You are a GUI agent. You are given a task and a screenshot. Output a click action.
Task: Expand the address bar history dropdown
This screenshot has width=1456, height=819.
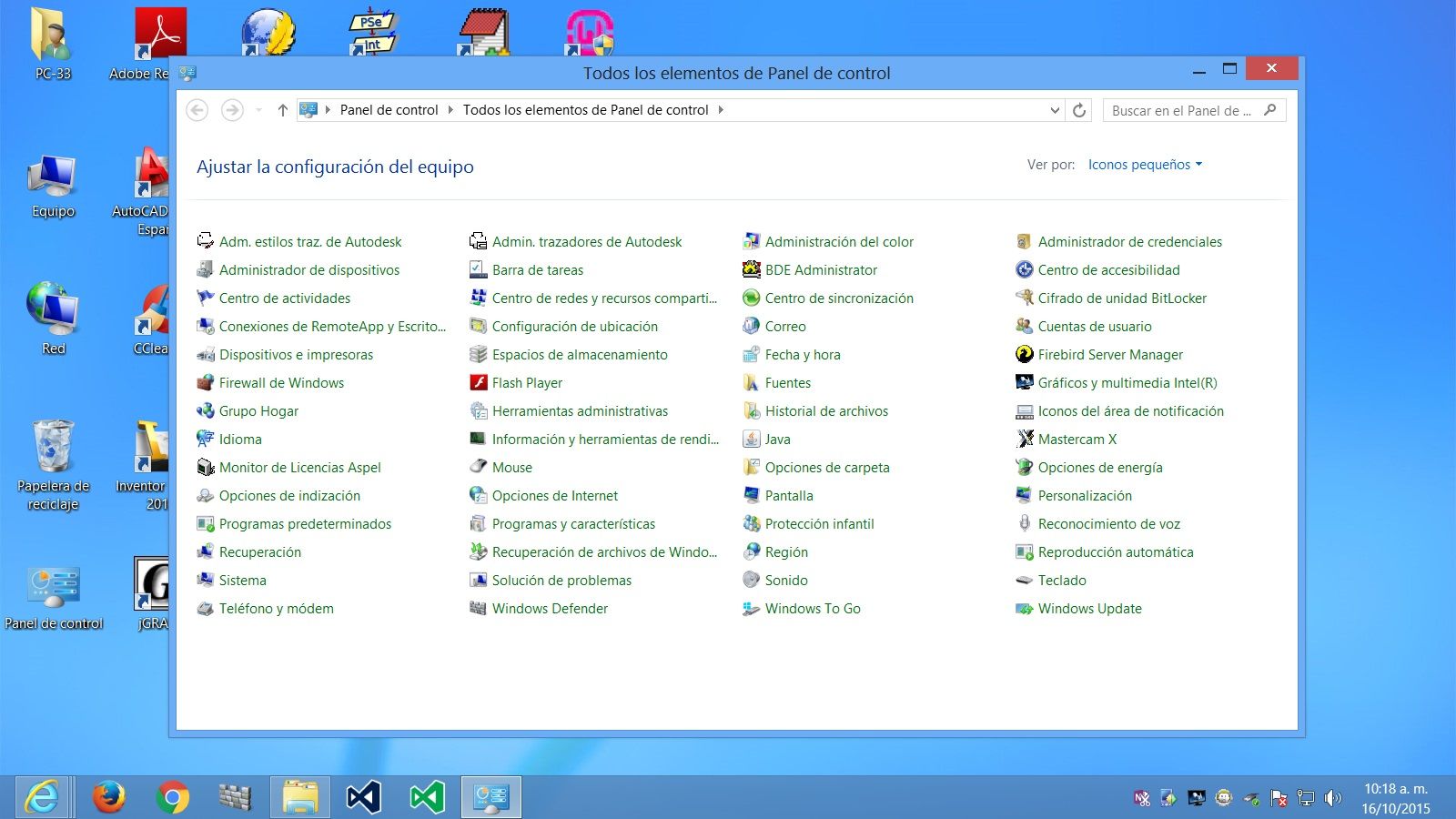1055,110
